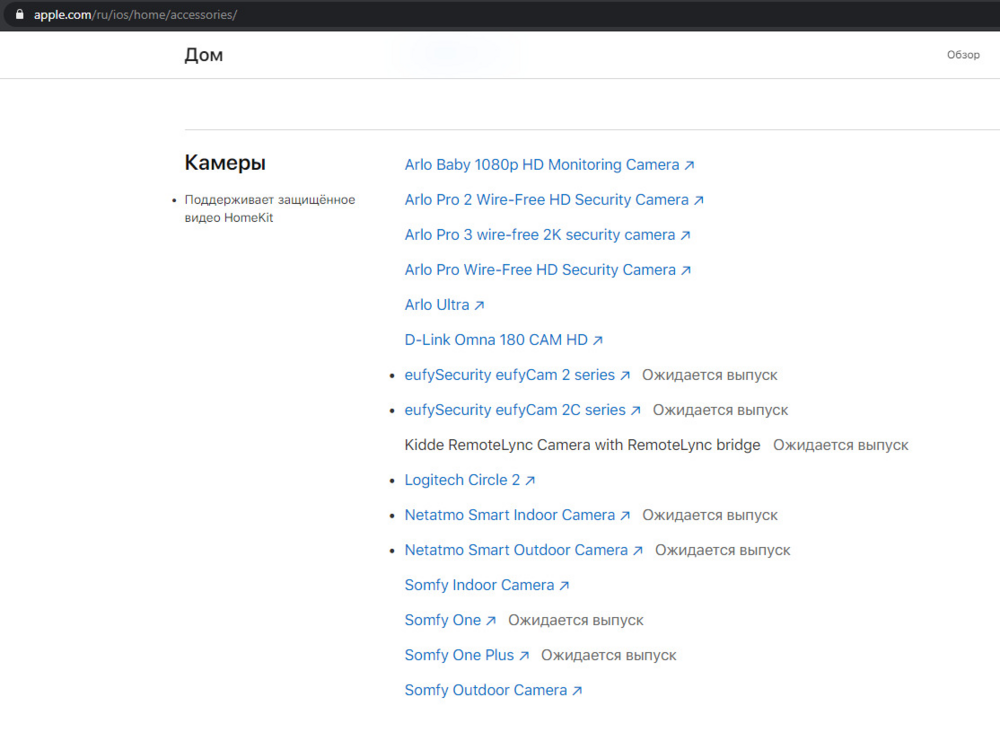This screenshot has height=741, width=1000.
Task: Open Arlo Pro Wire-Free HD Security Camera link
Action: point(548,270)
